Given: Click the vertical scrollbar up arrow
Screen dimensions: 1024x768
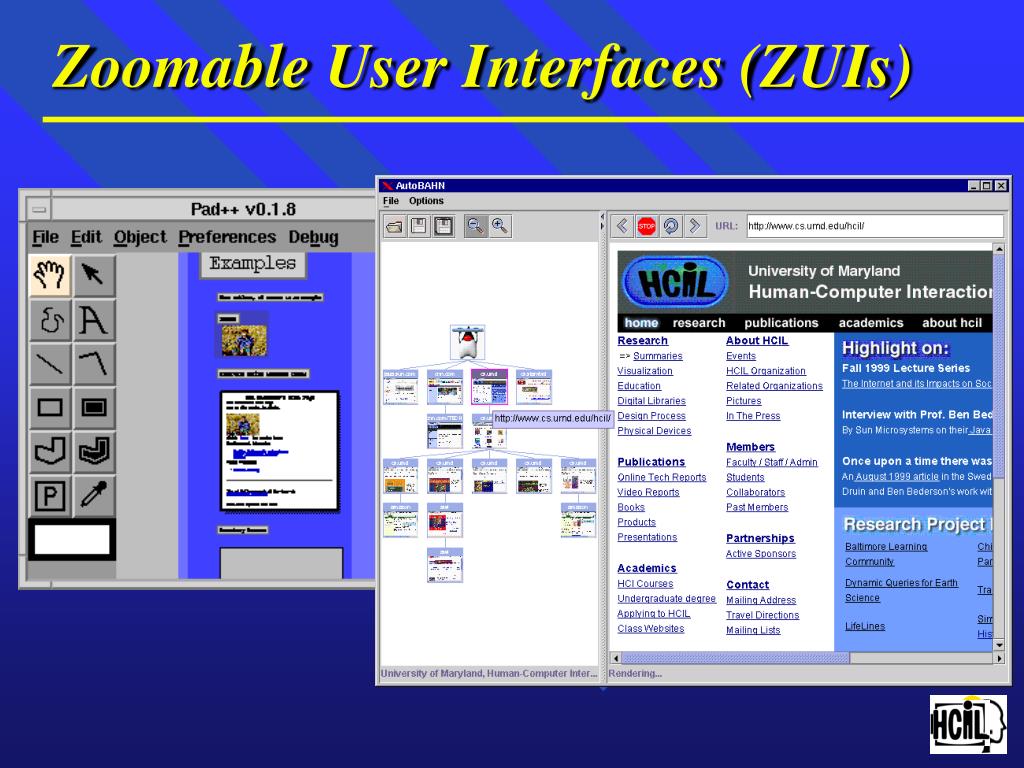Looking at the screenshot, I should 999,249.
